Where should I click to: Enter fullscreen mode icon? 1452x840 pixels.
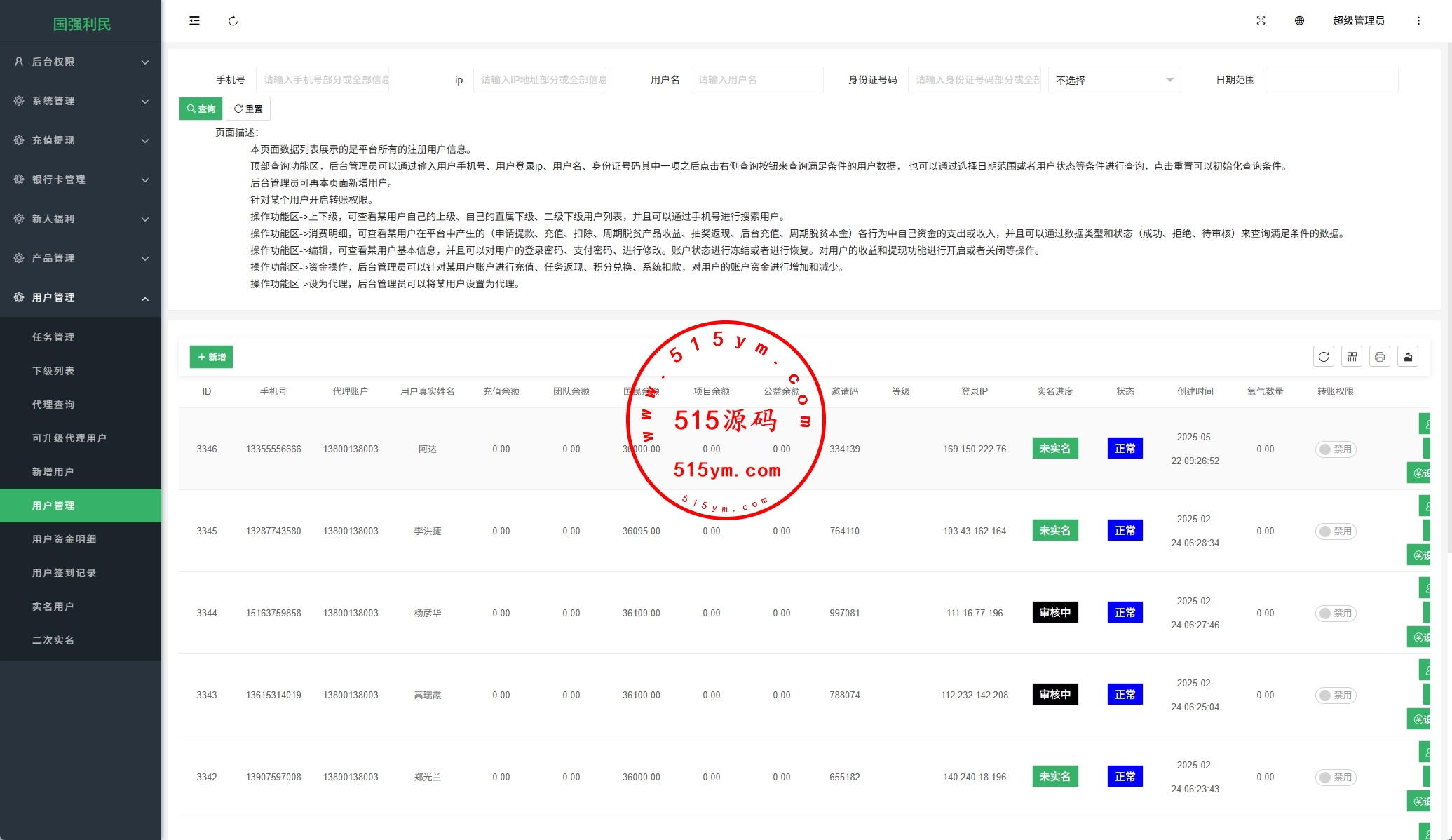[x=1261, y=21]
